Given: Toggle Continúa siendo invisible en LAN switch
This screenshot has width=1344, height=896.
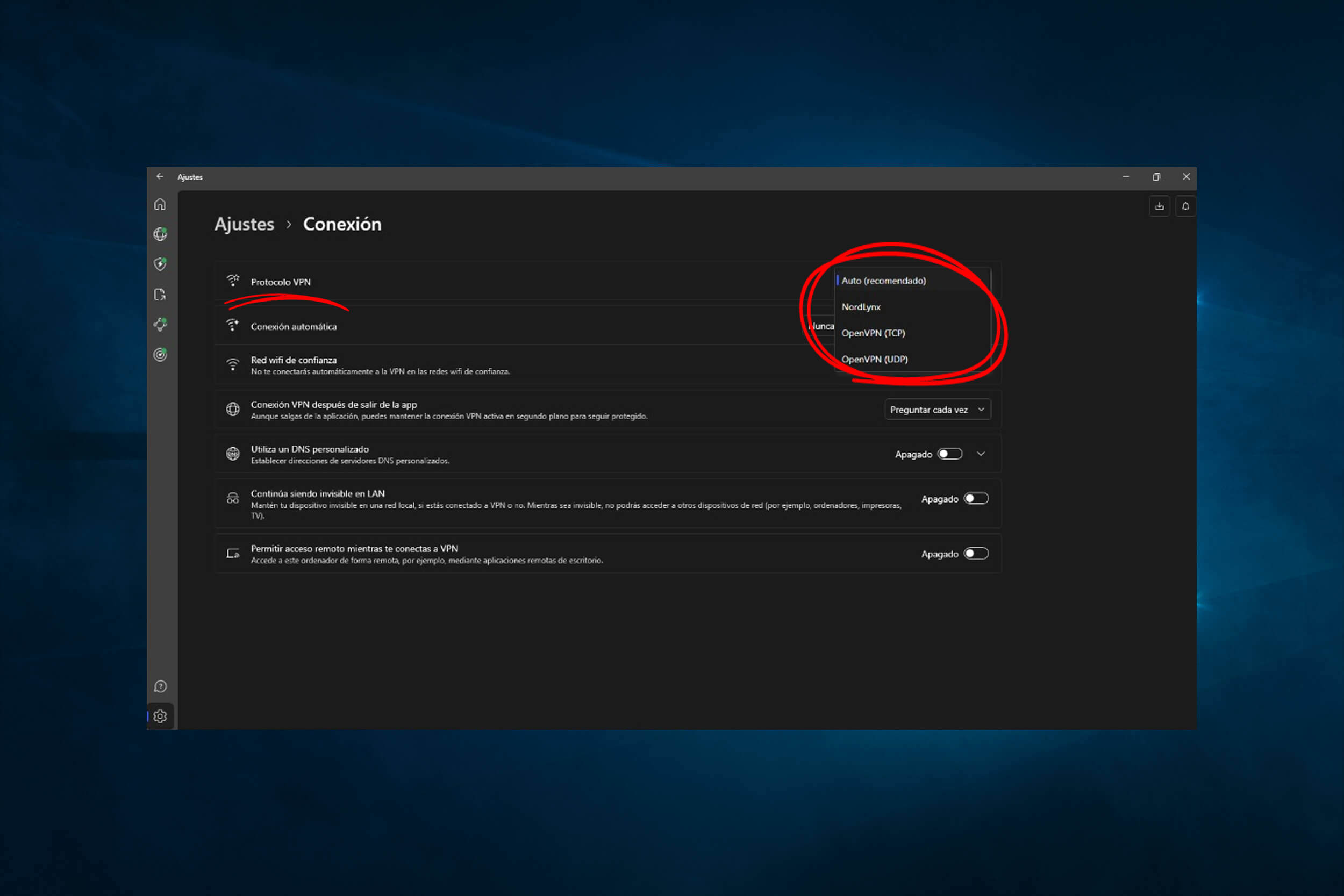Looking at the screenshot, I should (x=976, y=498).
